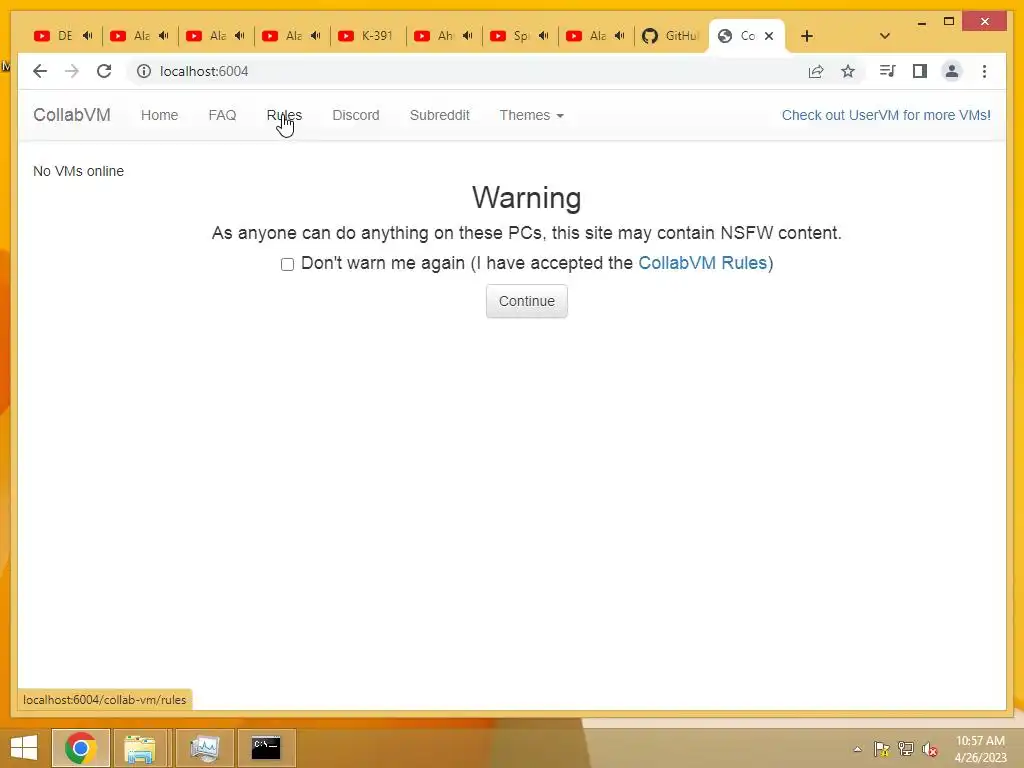Open the Chrome side panel
The height and width of the screenshot is (768, 1024).
pyautogui.click(x=920, y=71)
